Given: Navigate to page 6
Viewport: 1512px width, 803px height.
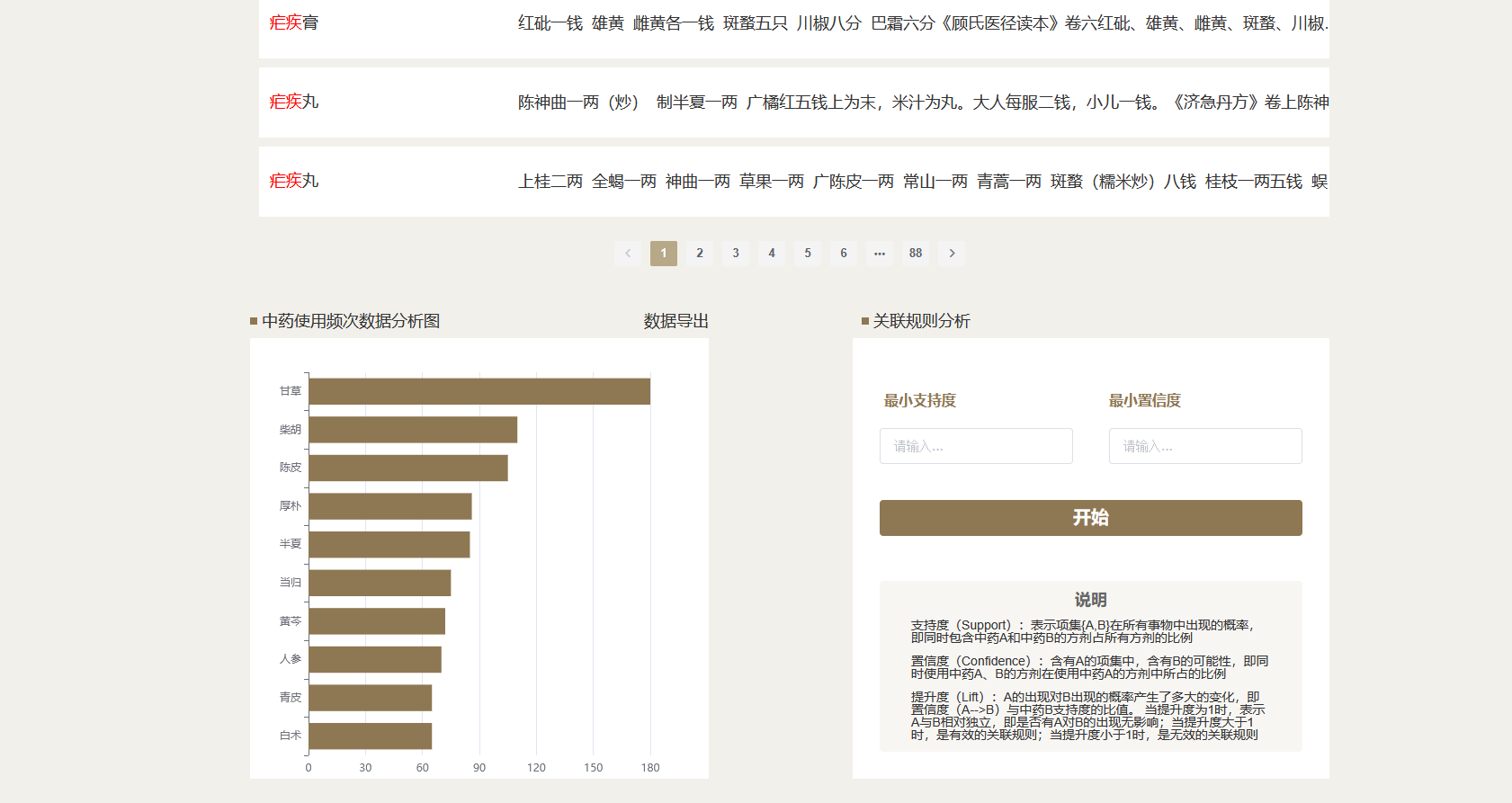Looking at the screenshot, I should click(x=844, y=254).
